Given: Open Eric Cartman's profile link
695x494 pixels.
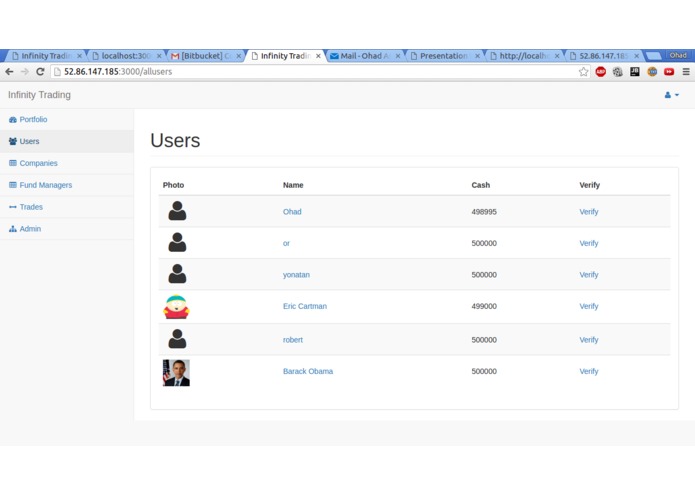Looking at the screenshot, I should click(x=305, y=306).
